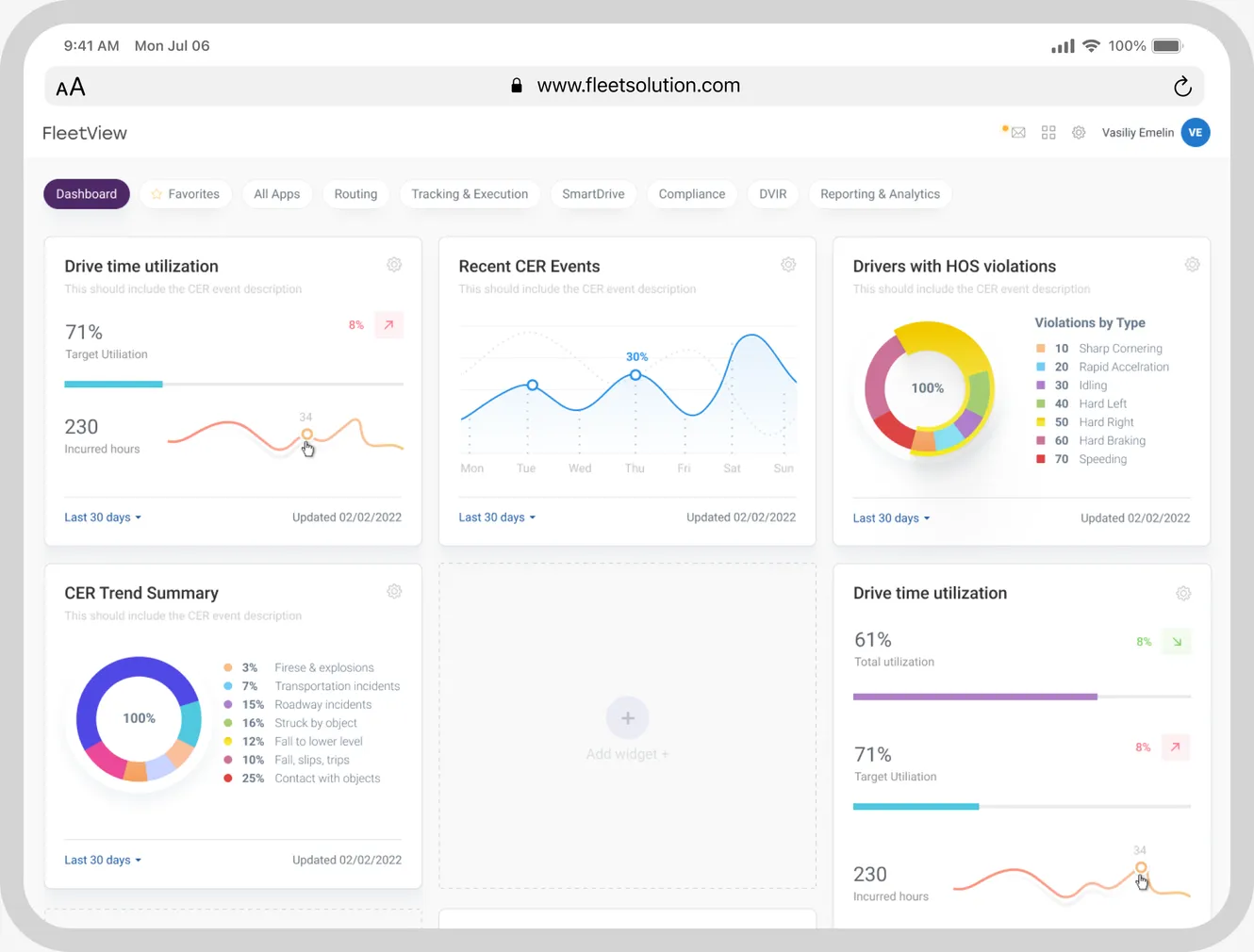Switch to the Compliance tab

coord(692,194)
